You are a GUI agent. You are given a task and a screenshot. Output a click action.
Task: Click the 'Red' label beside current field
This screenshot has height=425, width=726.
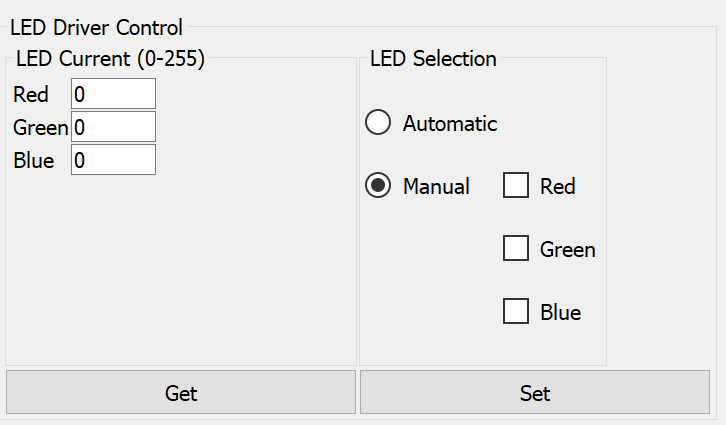(31, 95)
